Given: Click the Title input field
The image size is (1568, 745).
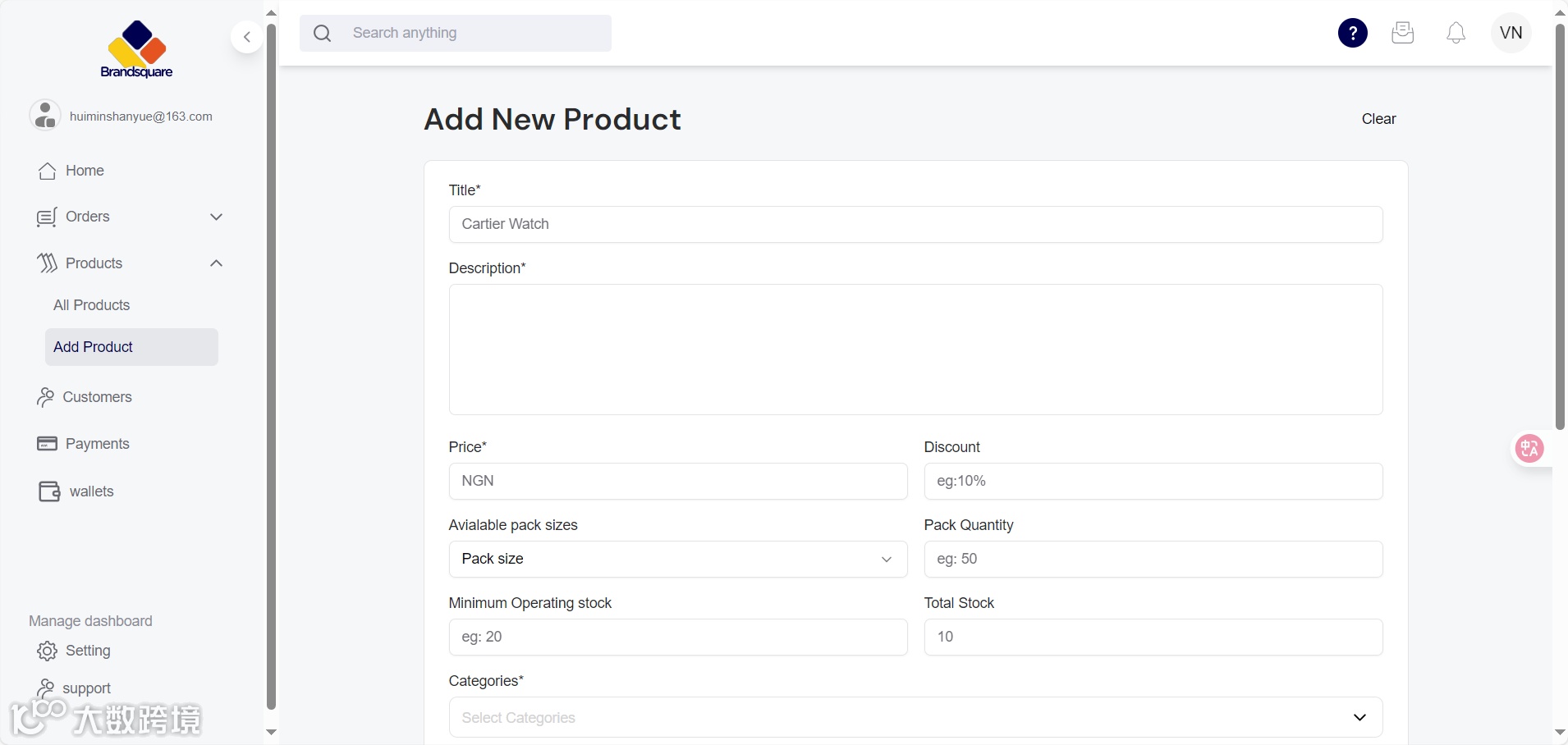Looking at the screenshot, I should [x=915, y=224].
